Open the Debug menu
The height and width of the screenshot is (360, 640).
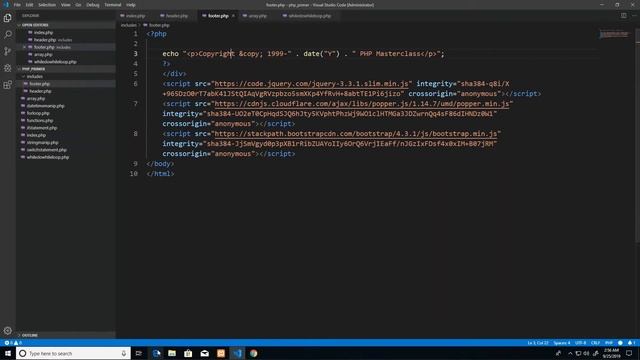coord(93,5)
